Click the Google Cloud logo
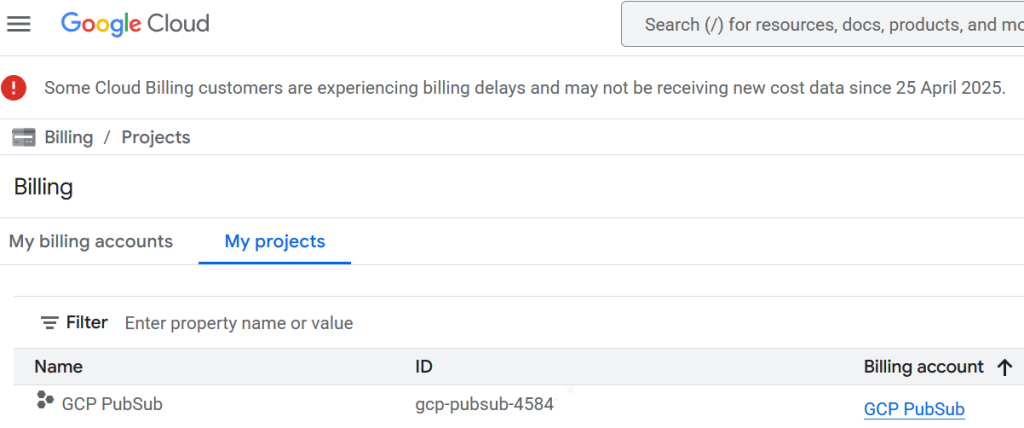Image resolution: width=1024 pixels, height=428 pixels. [x=135, y=24]
